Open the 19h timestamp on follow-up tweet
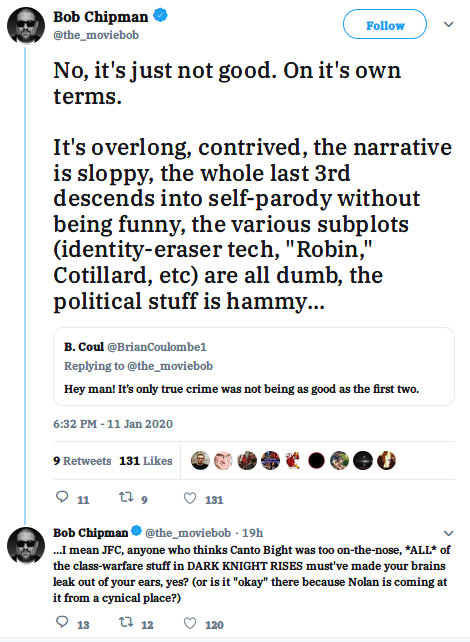The height and width of the screenshot is (642, 470). click(x=252, y=533)
